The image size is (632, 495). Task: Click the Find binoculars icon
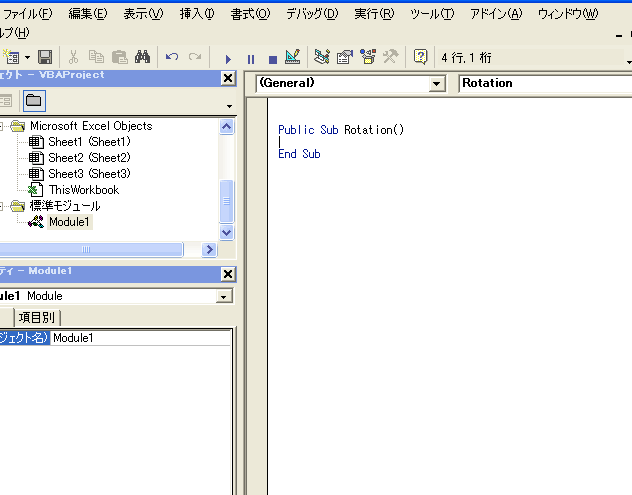[x=142, y=58]
